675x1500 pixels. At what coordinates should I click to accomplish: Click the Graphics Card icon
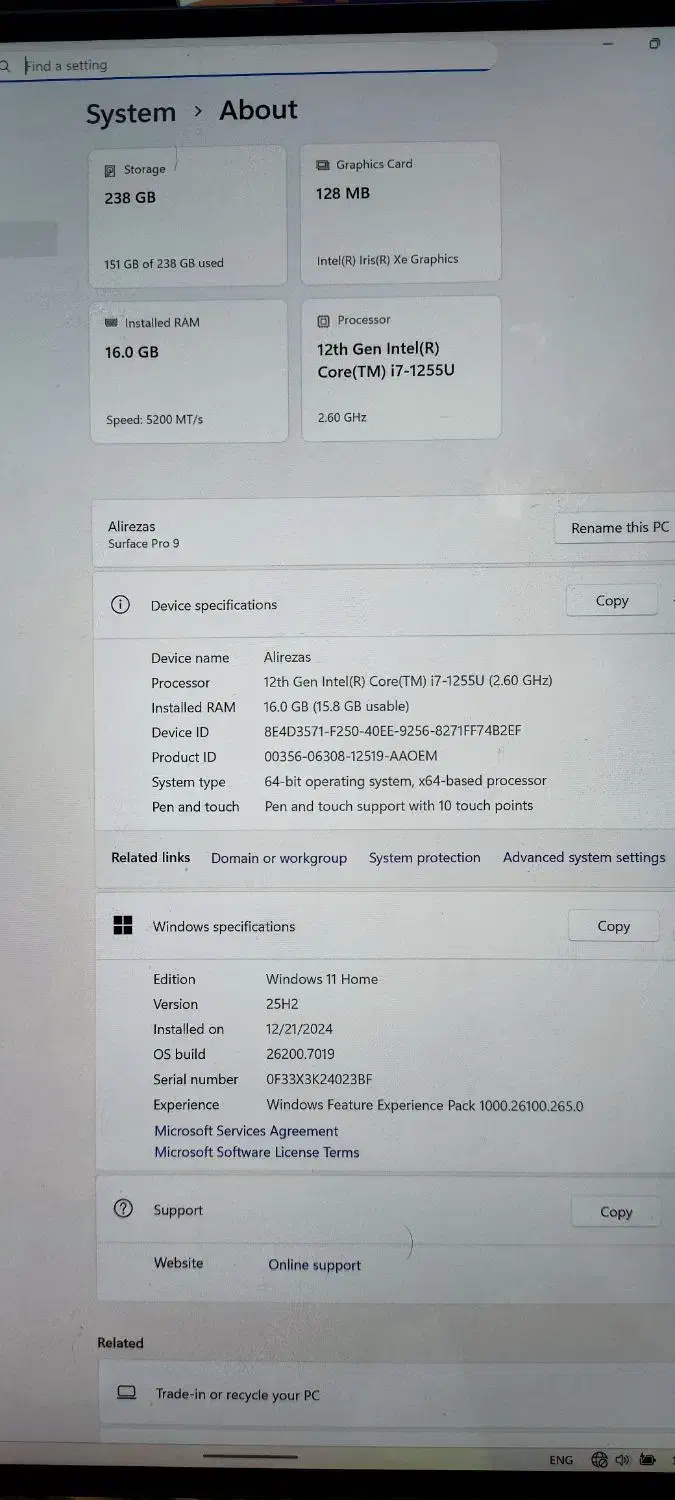click(x=323, y=165)
